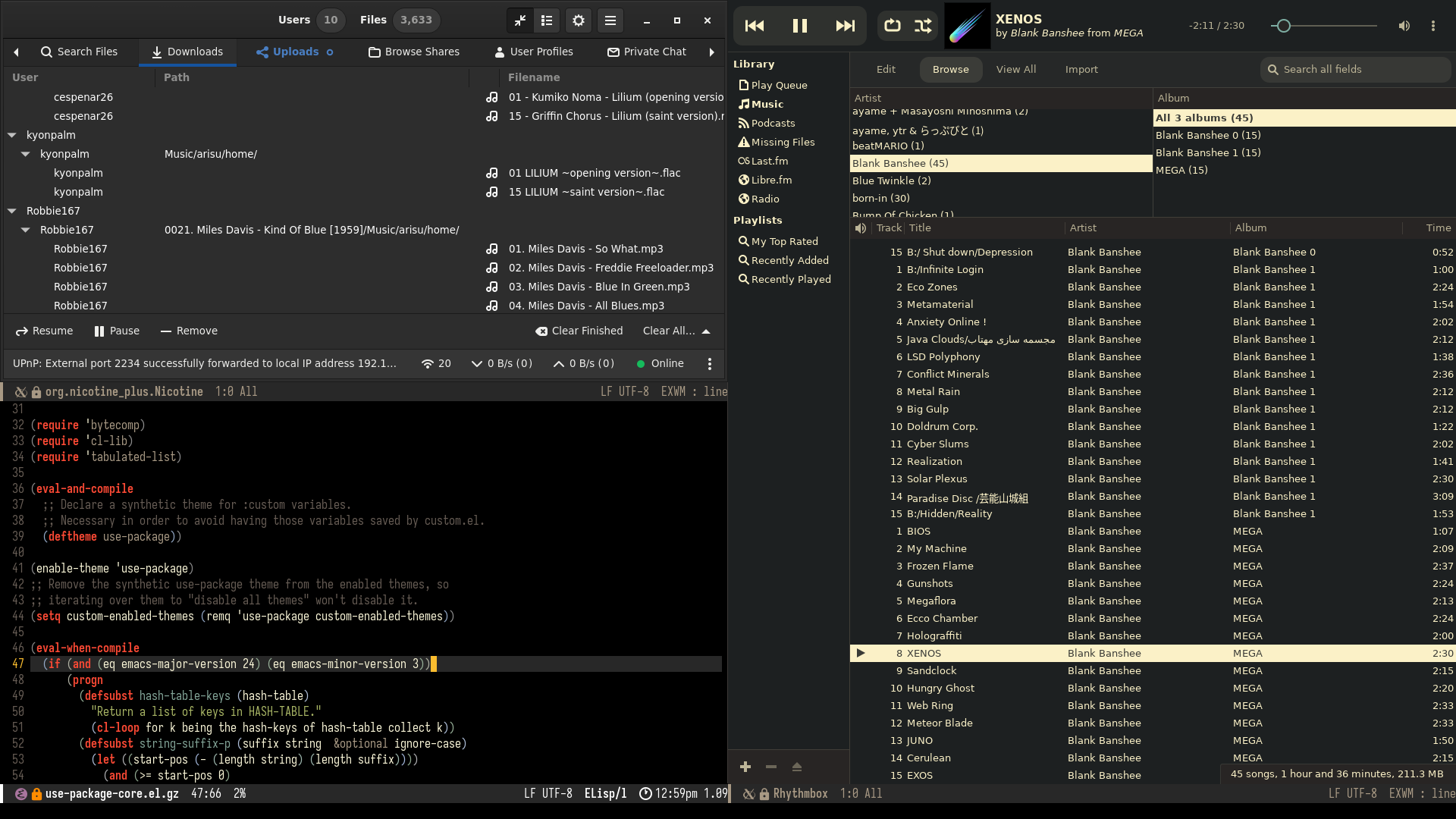Click the Clear Finished button

(x=579, y=331)
